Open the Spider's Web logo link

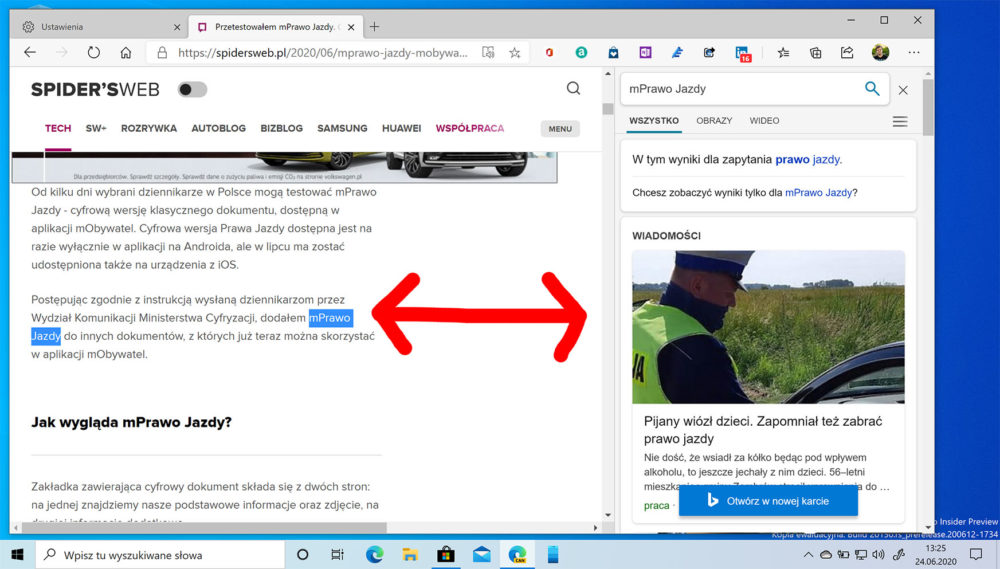coord(95,89)
